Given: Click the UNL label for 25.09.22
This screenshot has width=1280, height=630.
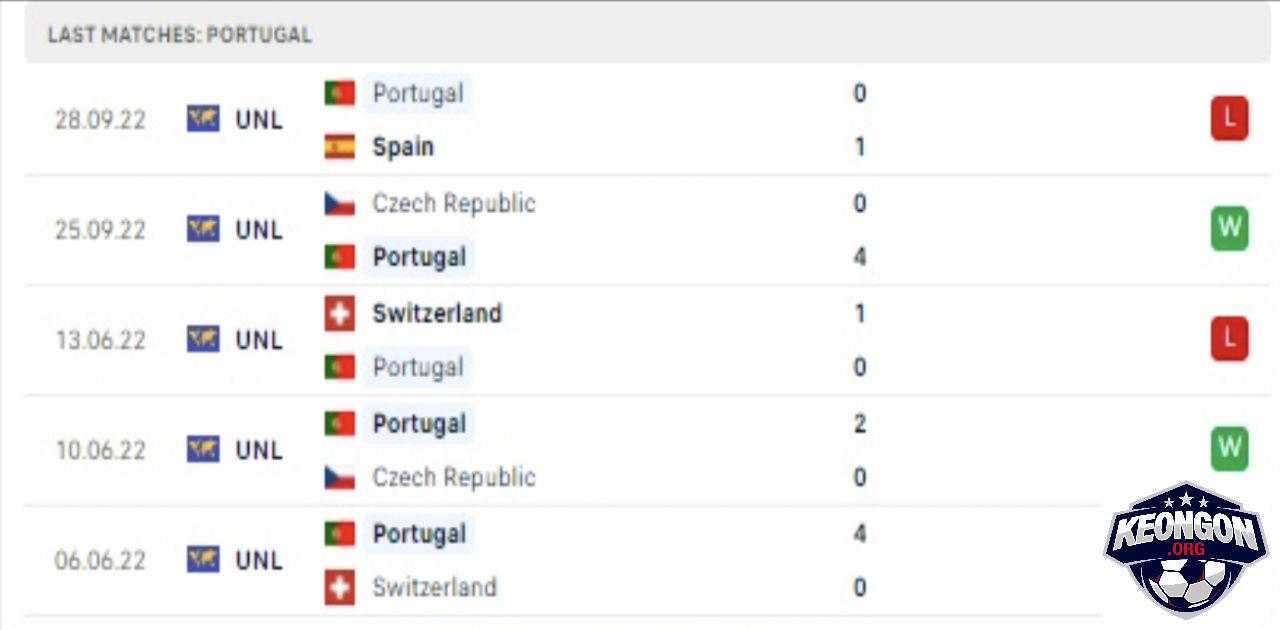Looking at the screenshot, I should [x=259, y=230].
